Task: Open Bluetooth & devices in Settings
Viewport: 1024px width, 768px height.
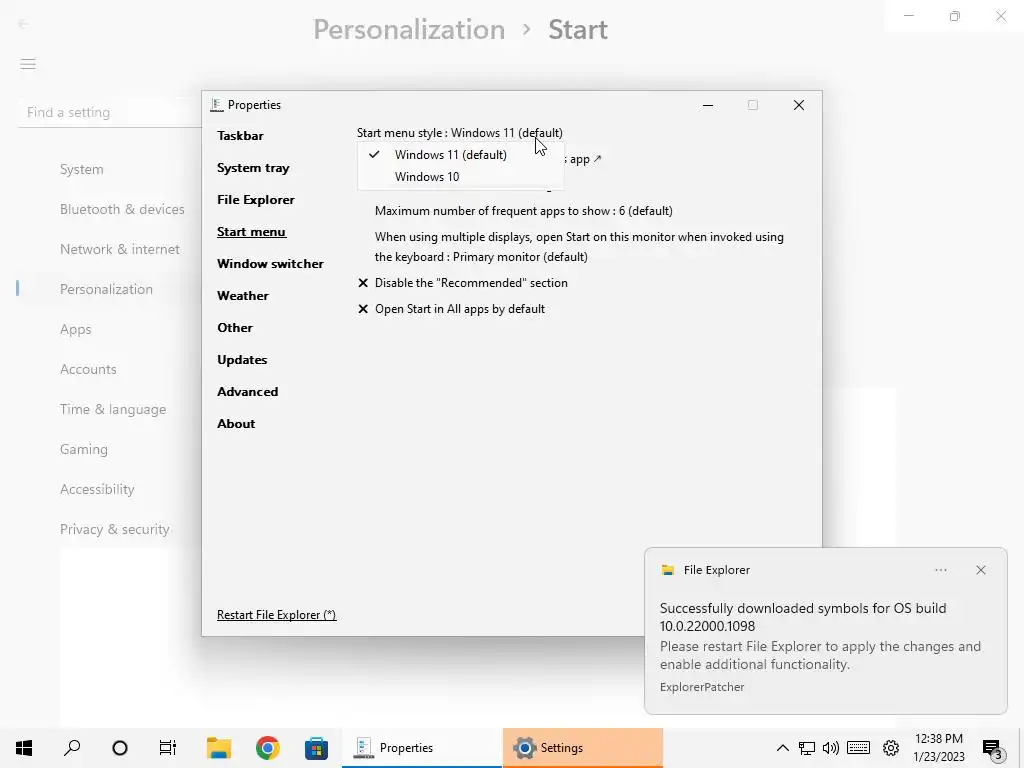Action: coord(122,210)
